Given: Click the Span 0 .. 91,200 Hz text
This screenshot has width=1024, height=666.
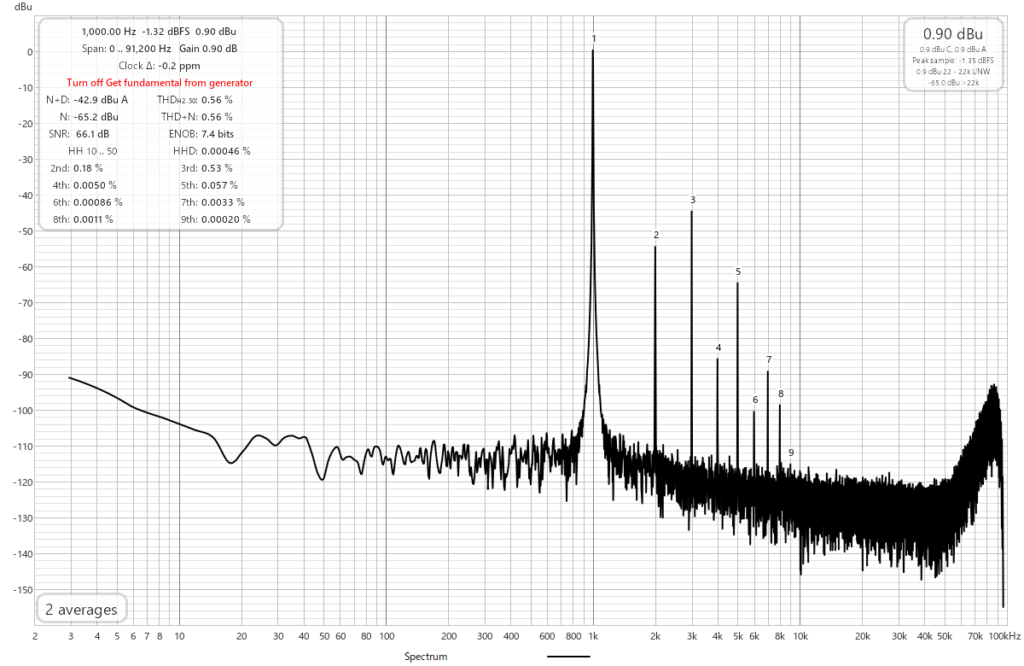Looking at the screenshot, I should (124, 48).
